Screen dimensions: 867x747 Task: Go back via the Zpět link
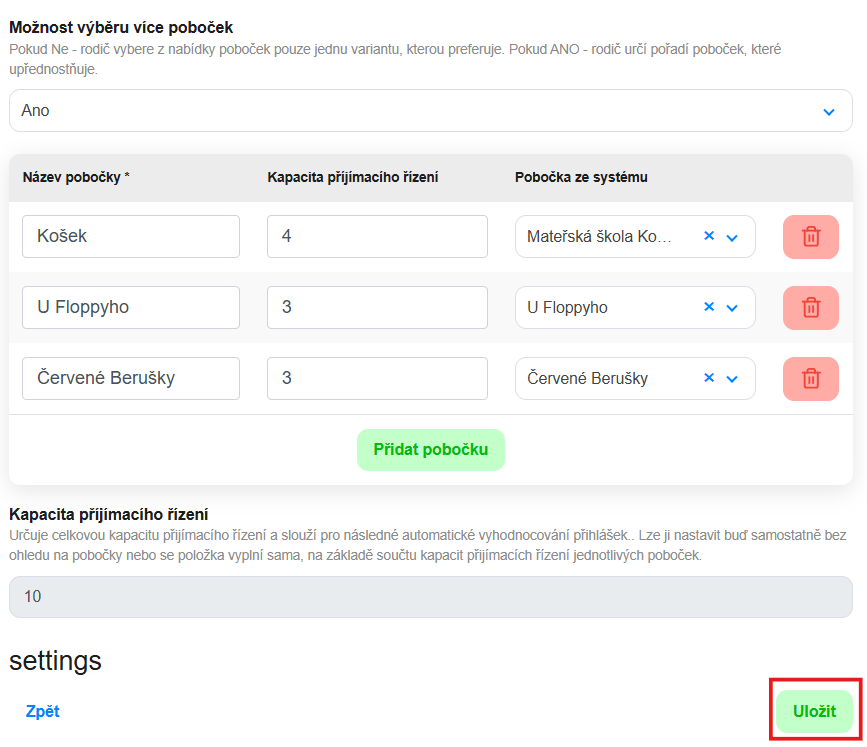tap(43, 712)
